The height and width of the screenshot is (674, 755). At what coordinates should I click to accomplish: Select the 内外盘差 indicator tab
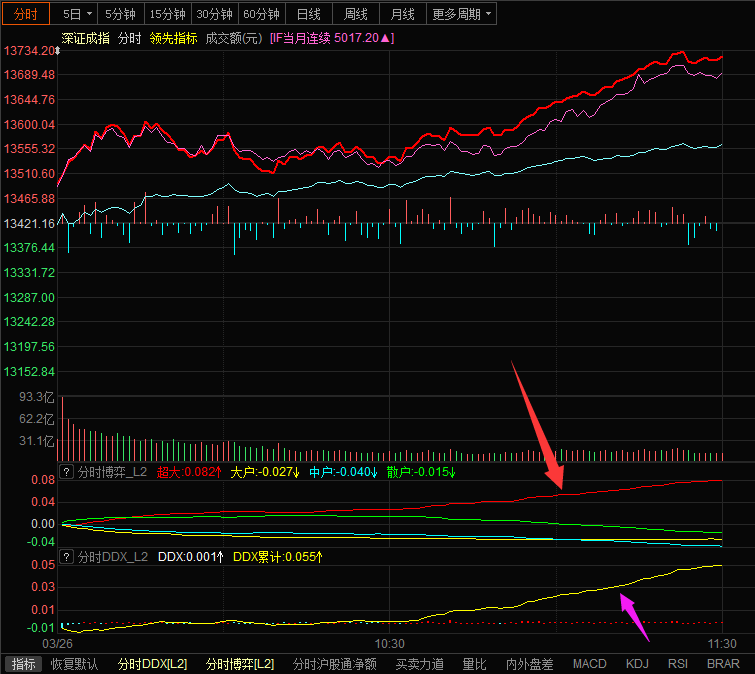529,664
